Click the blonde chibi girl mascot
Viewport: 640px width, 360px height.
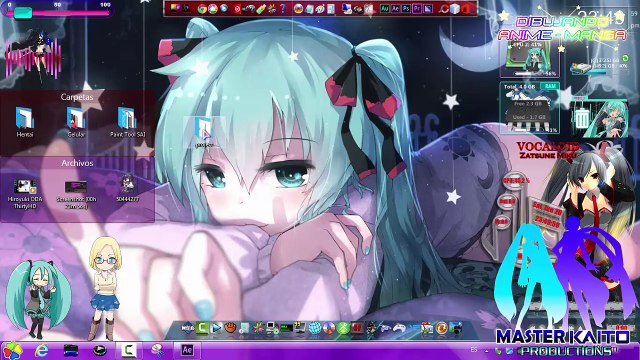(x=105, y=288)
